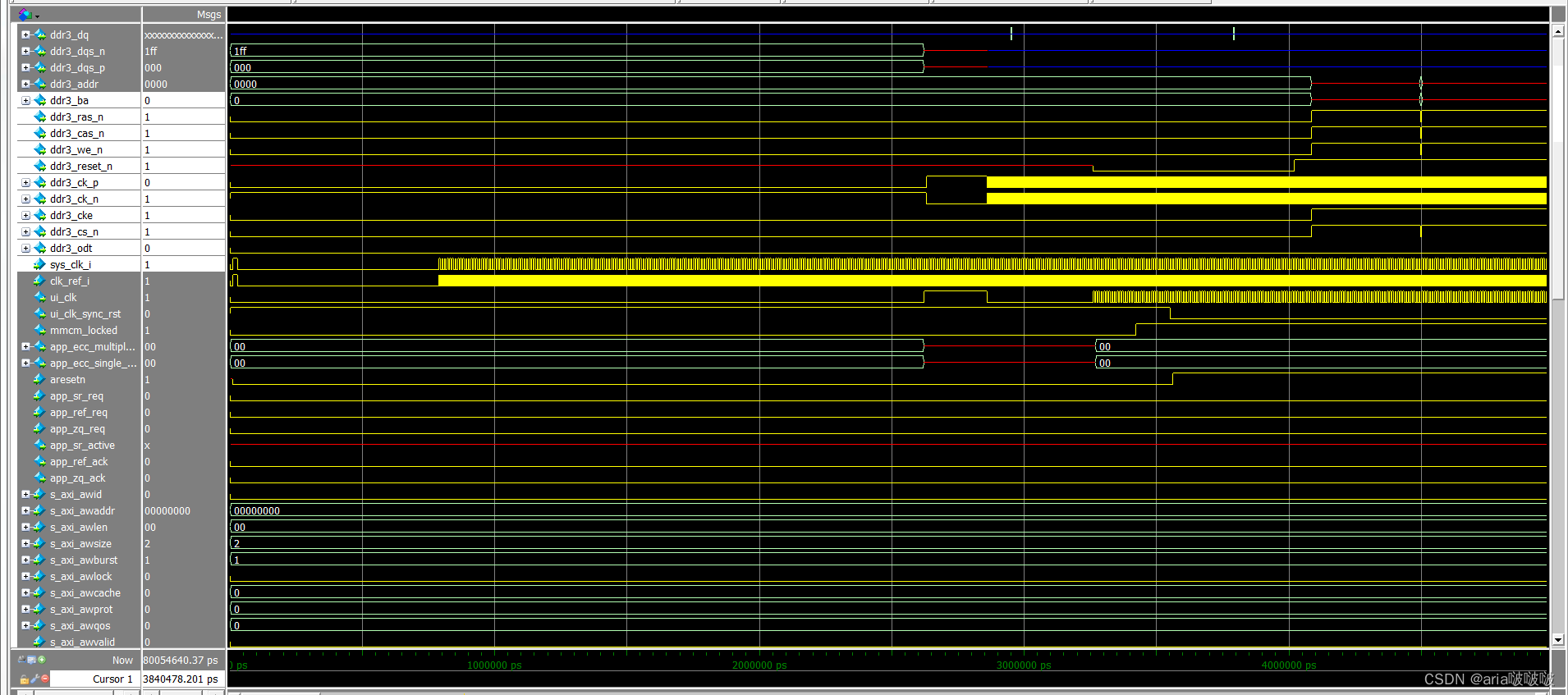Select the app_ref_ack signal icon
The width and height of the screenshot is (1568, 695).
(x=40, y=461)
